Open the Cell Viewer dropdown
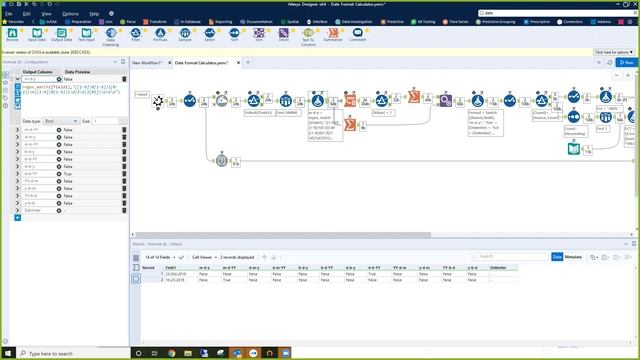The width and height of the screenshot is (640, 360). [204, 257]
